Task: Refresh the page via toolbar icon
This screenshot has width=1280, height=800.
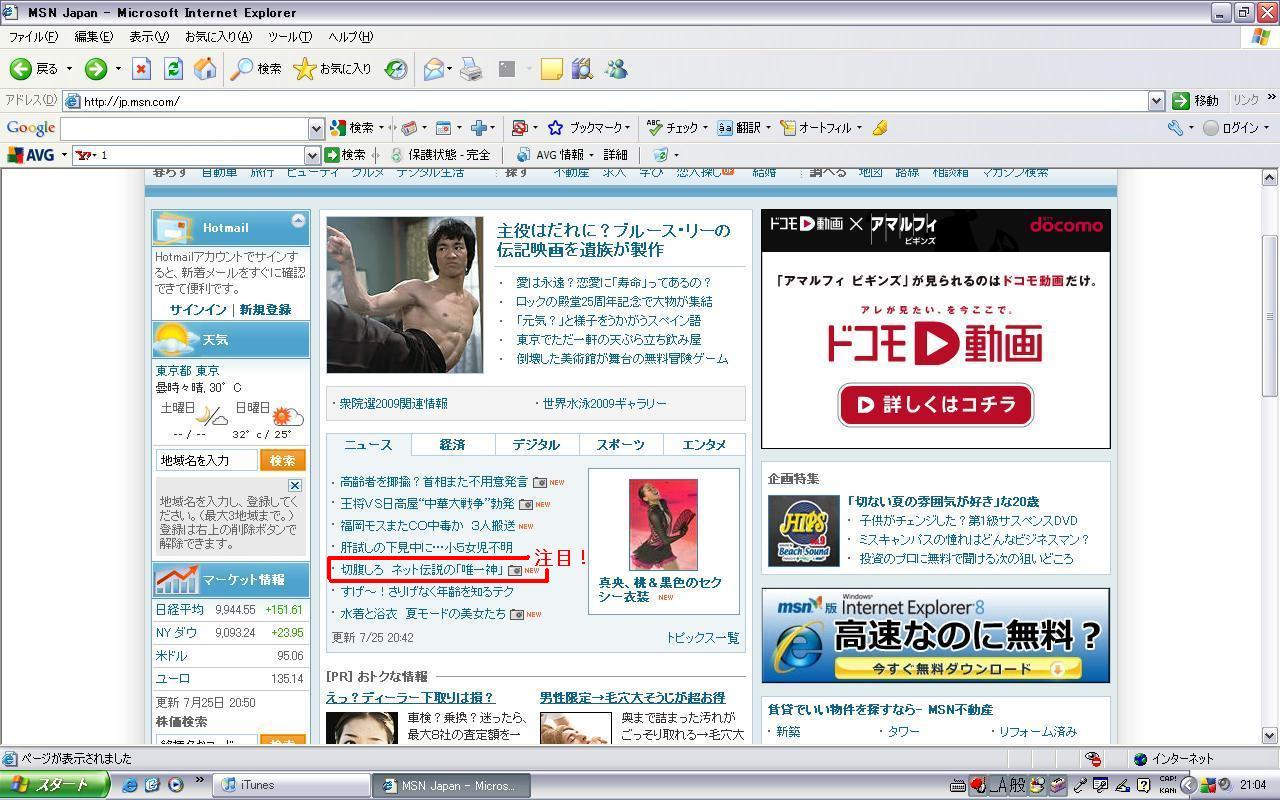Action: point(173,69)
